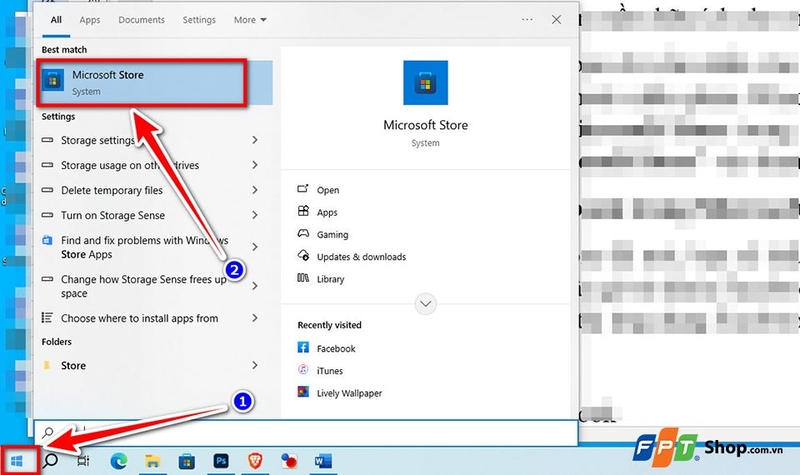Click the search input field
The image size is (800, 475).
(306, 433)
